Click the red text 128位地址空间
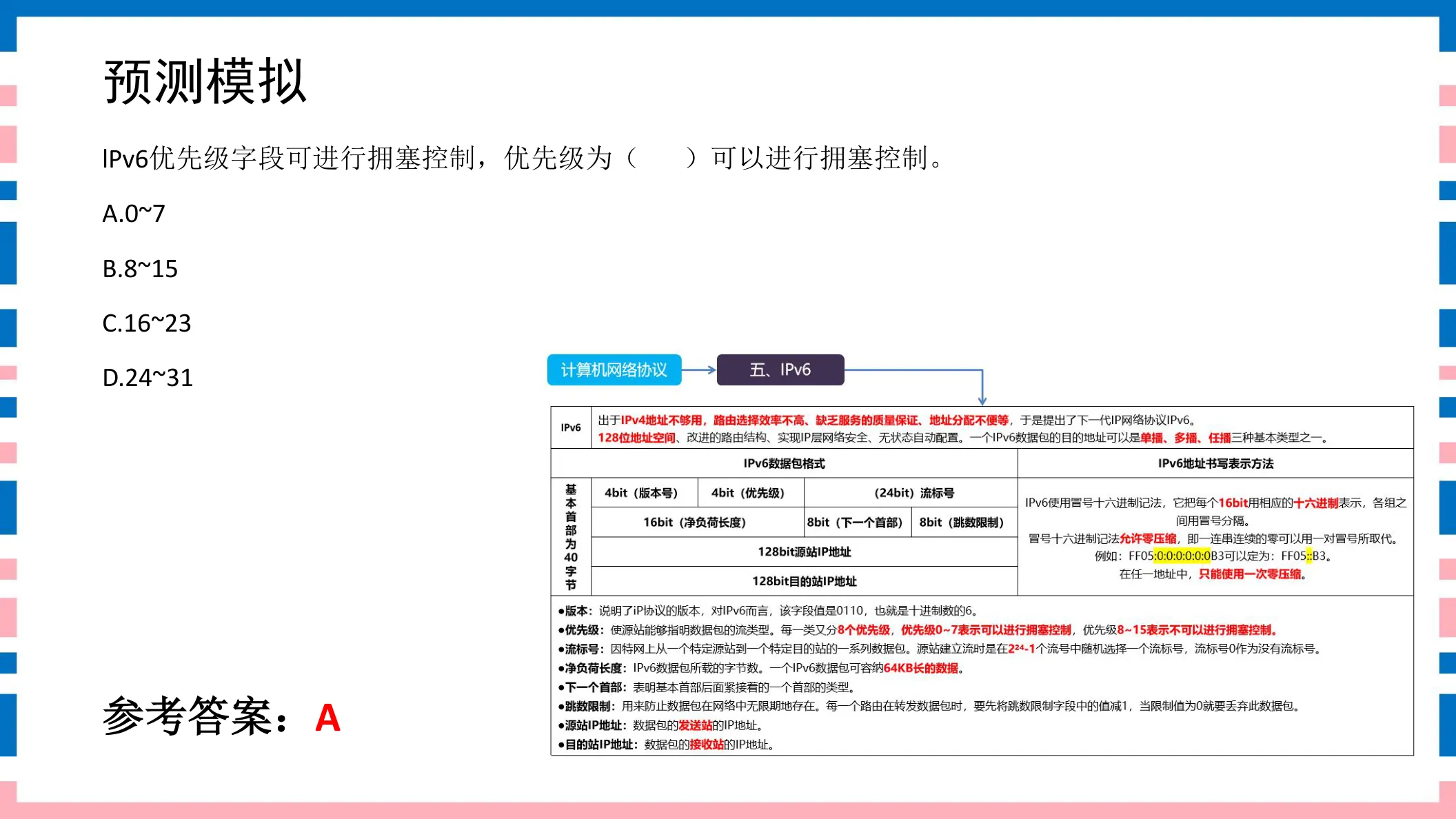Screen dimensions: 1456x819 coord(636,438)
